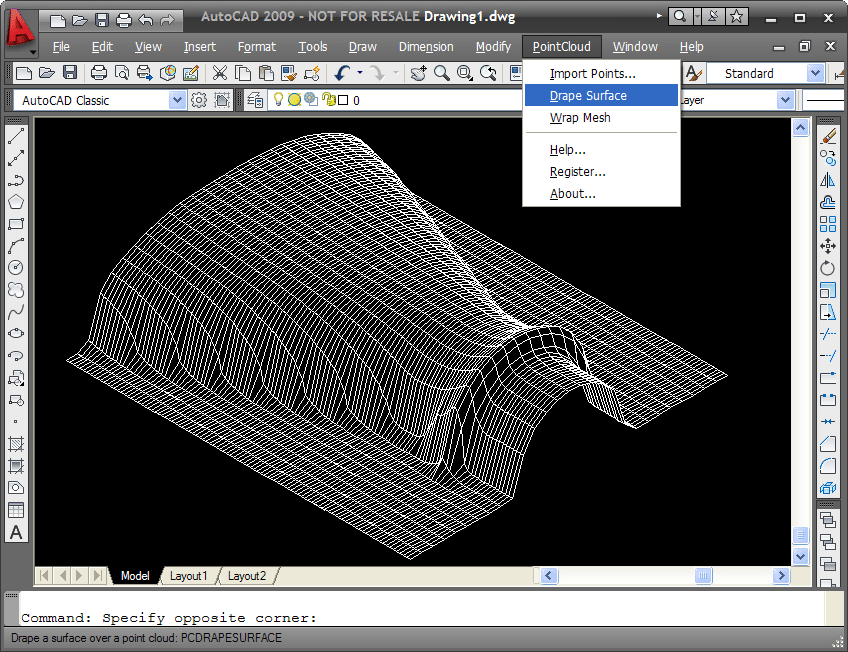Open the Dimension menu
This screenshot has height=652, width=848.
[426, 47]
